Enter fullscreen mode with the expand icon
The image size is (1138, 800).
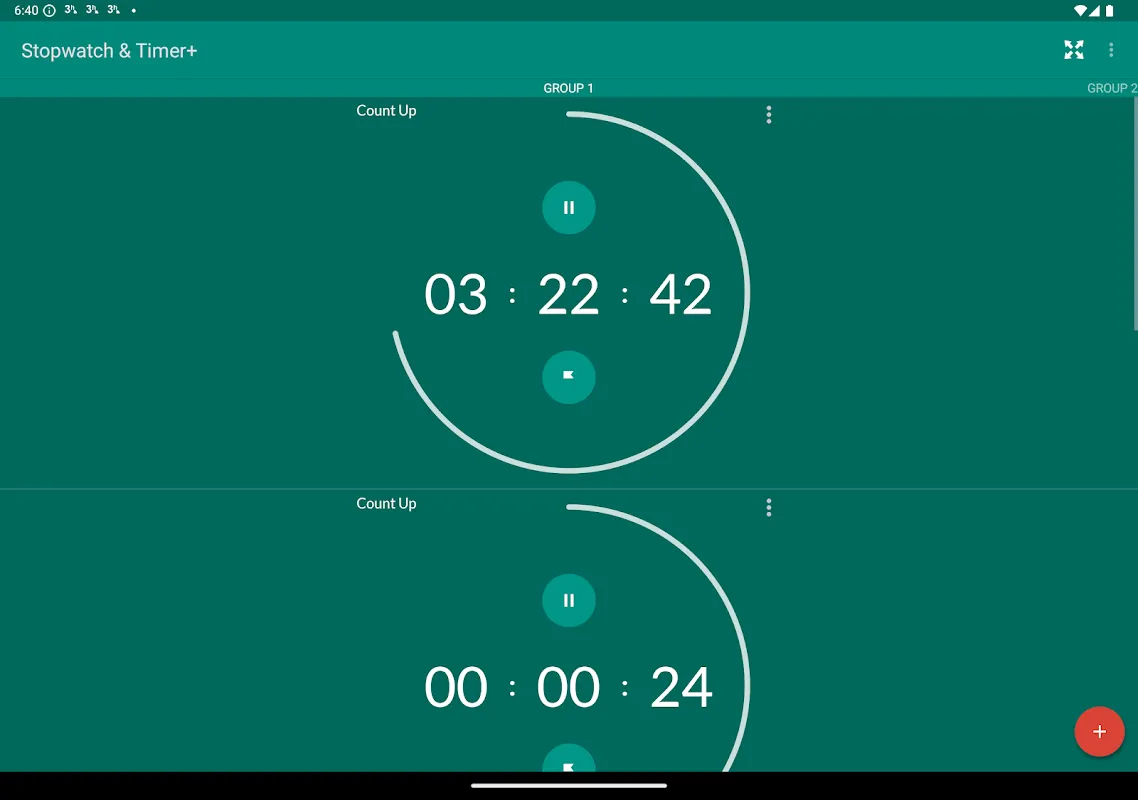(1073, 50)
